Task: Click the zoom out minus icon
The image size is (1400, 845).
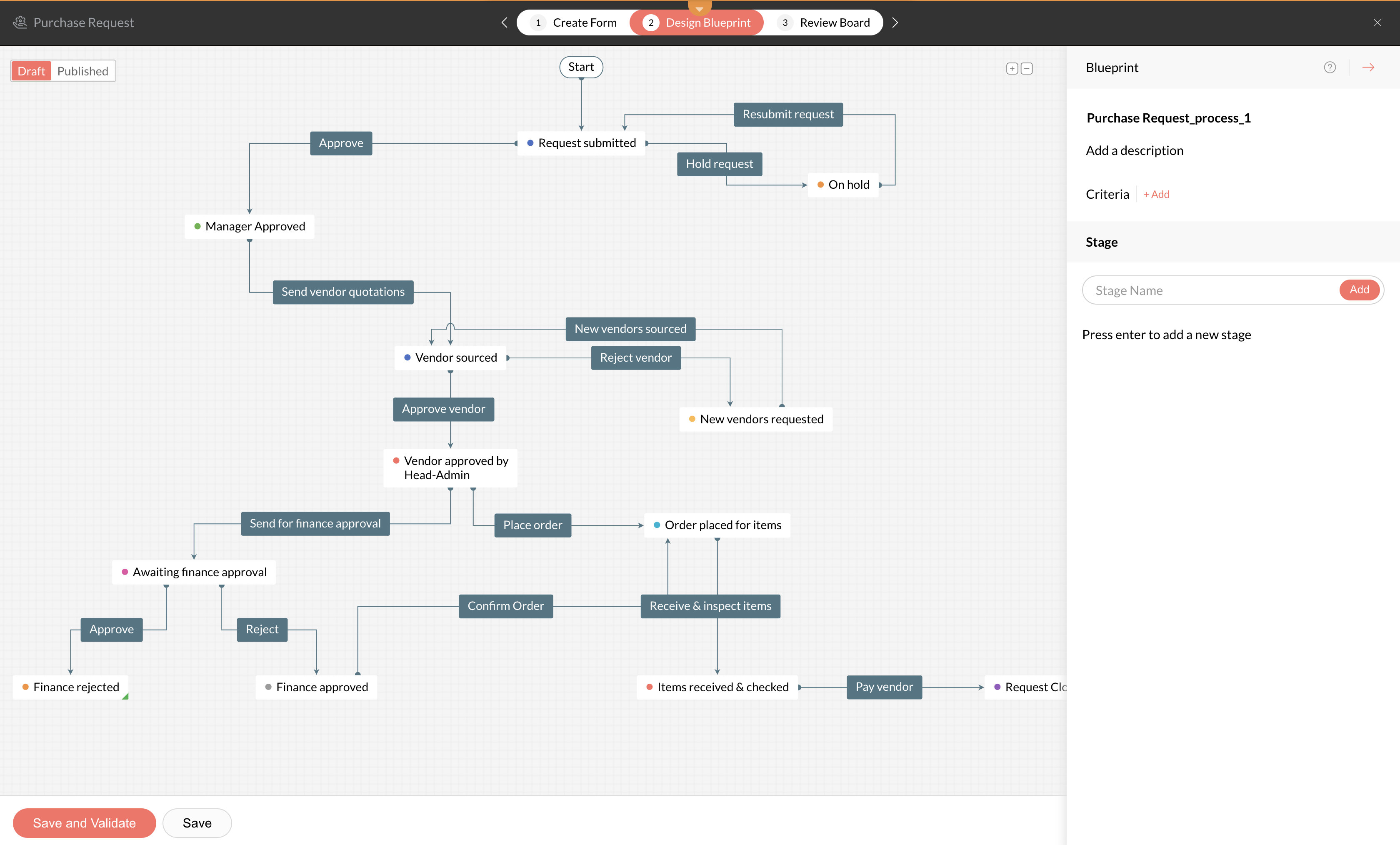Action: click(x=1027, y=69)
